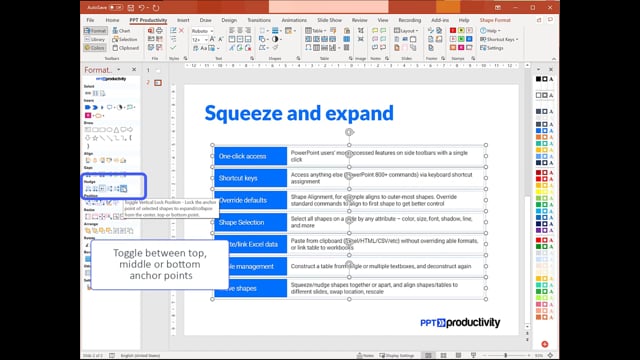
Task: Click the half-filled circle icon in Shapes group
Action: (x=275, y=39)
